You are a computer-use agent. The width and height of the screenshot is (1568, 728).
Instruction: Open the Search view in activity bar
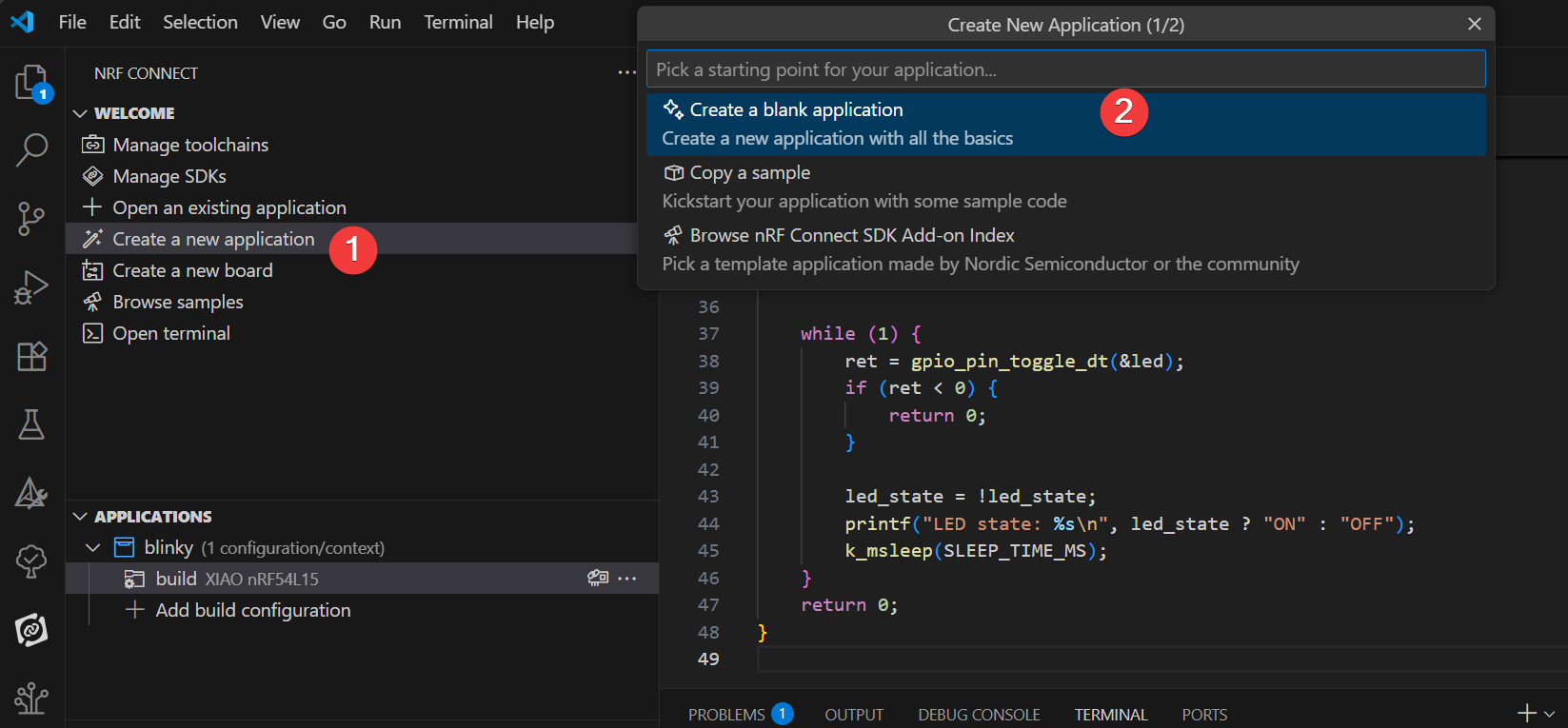pos(31,150)
